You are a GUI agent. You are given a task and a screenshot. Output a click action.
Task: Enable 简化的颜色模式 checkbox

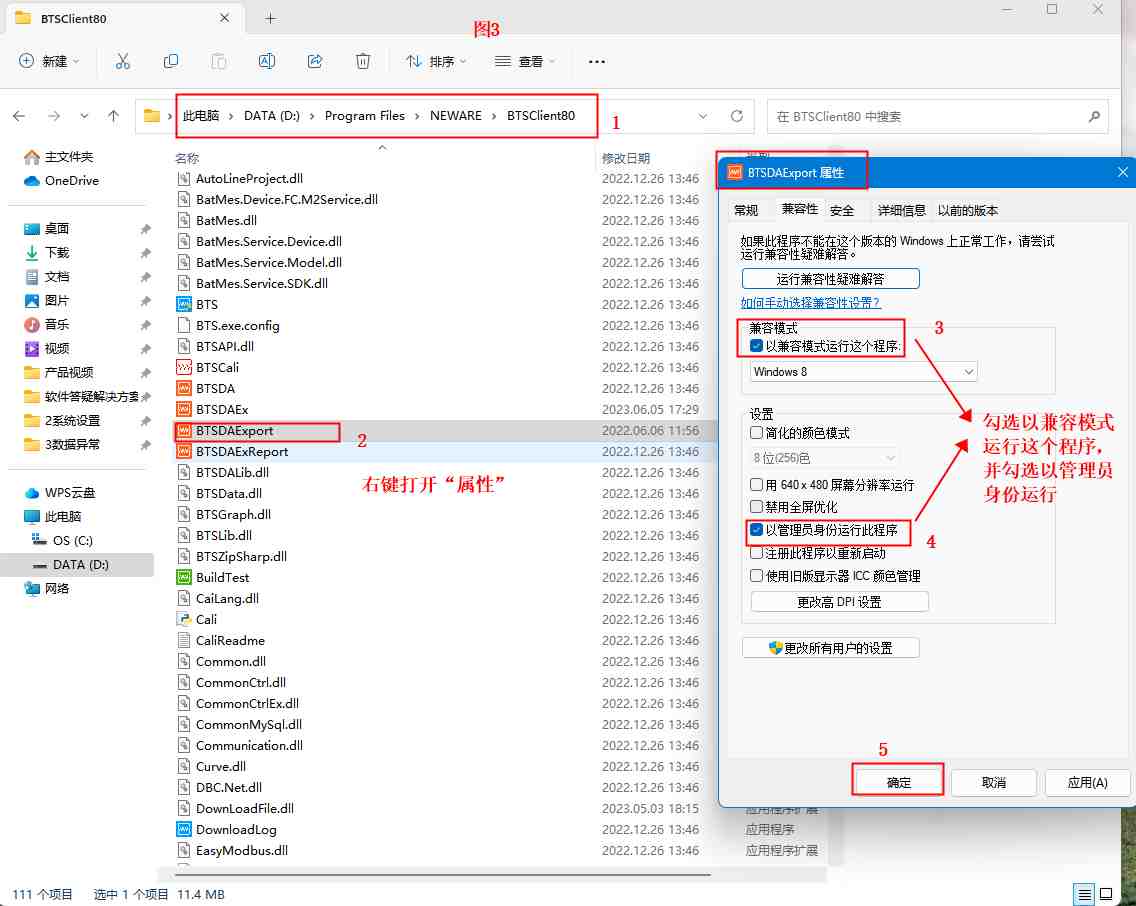click(756, 433)
